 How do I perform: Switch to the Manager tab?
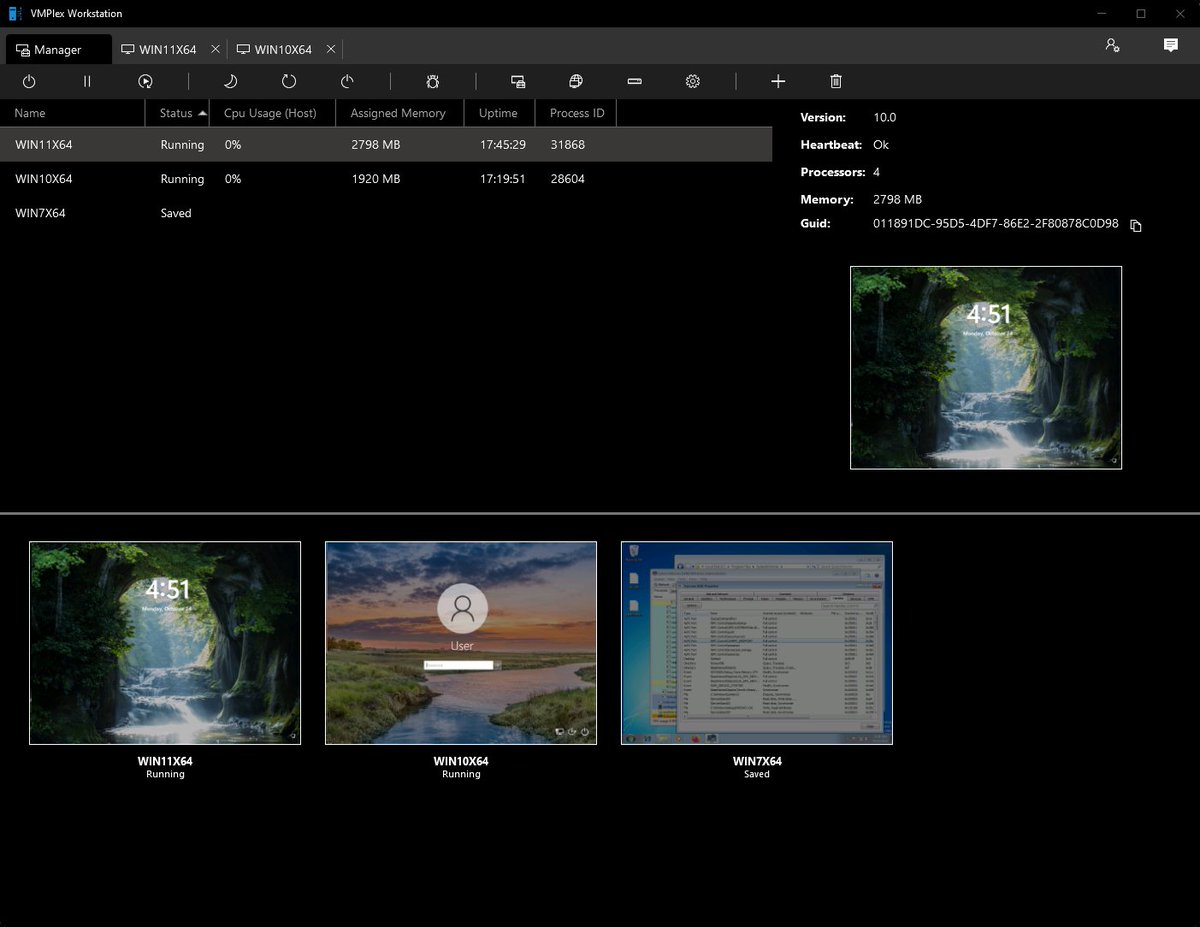click(x=58, y=49)
